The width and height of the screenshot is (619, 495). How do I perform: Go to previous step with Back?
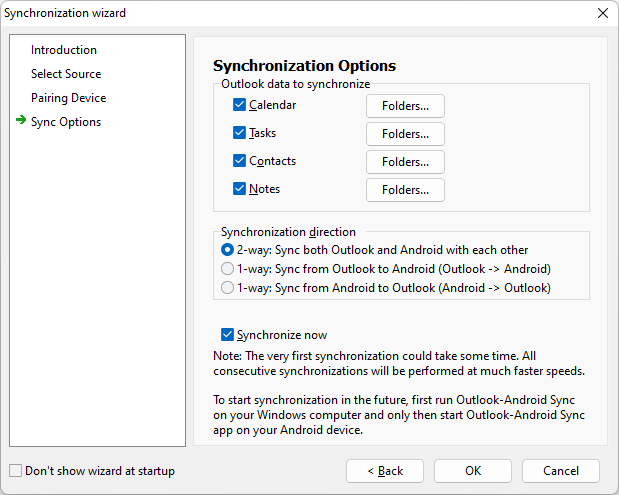385,471
